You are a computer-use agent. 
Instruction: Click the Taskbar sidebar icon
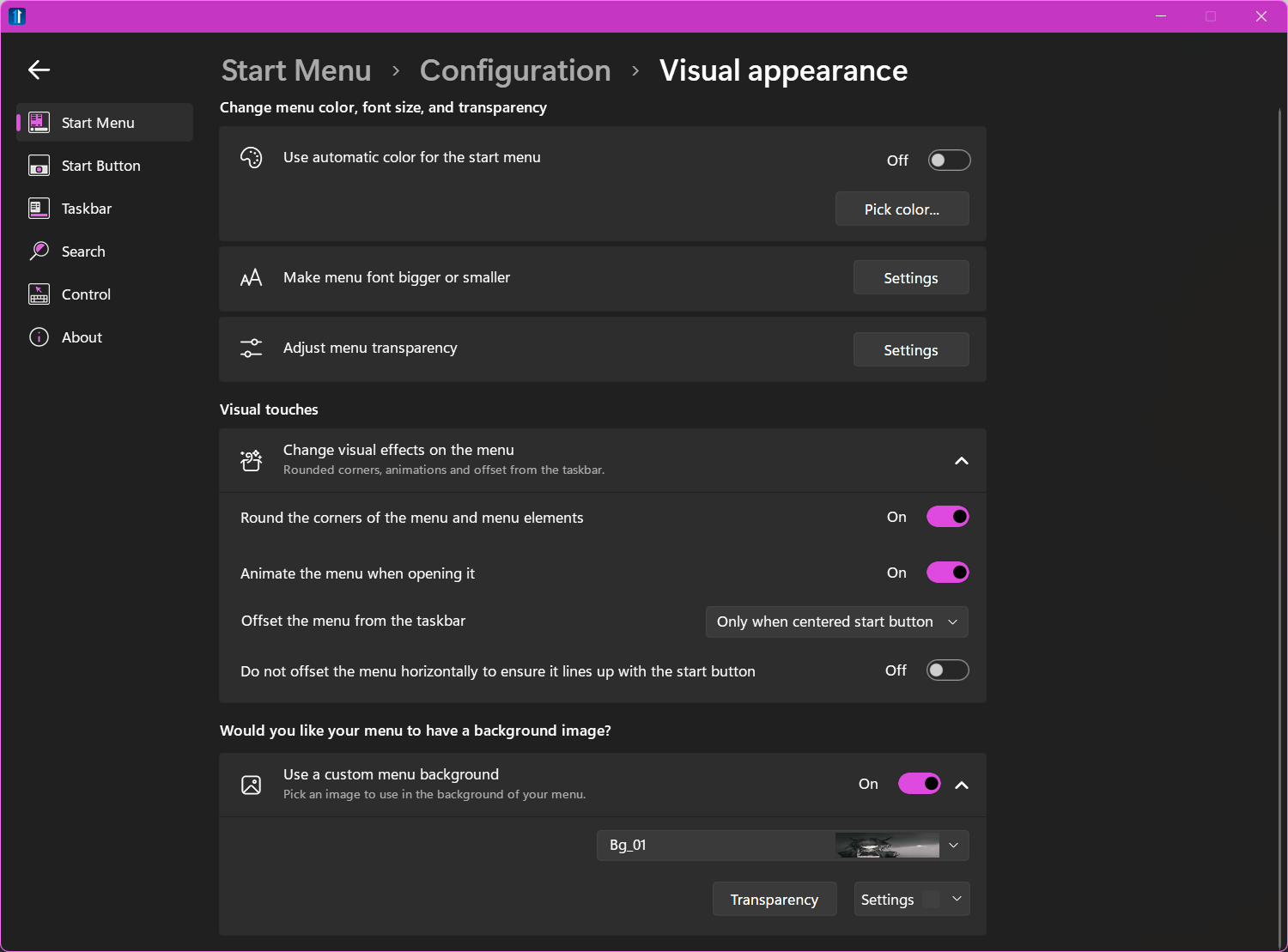tap(39, 209)
